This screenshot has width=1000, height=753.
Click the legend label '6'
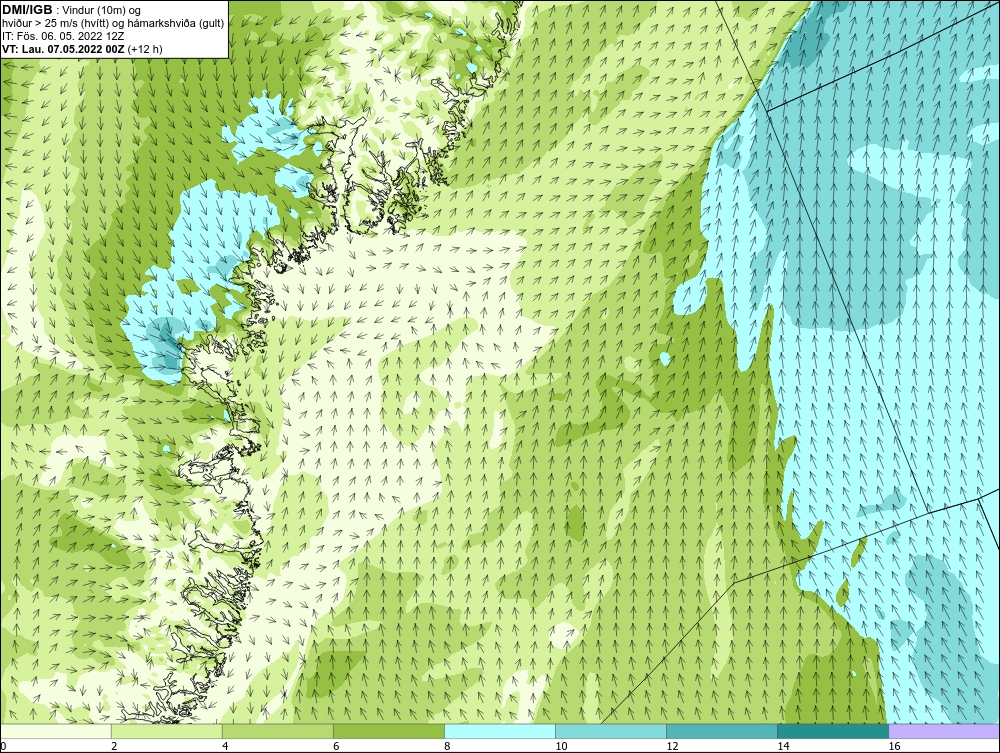pos(336,746)
